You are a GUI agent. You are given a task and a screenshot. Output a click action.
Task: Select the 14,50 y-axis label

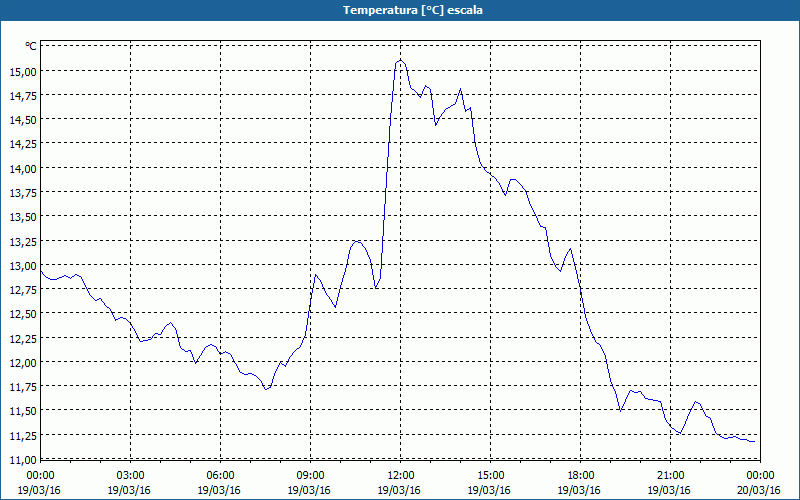23,120
